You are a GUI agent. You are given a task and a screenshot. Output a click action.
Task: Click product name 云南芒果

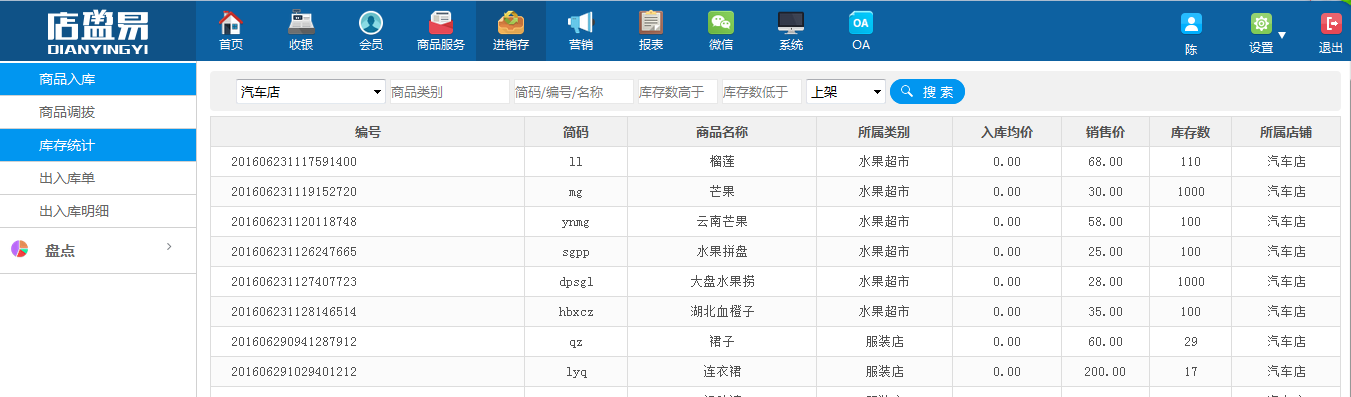click(722, 222)
